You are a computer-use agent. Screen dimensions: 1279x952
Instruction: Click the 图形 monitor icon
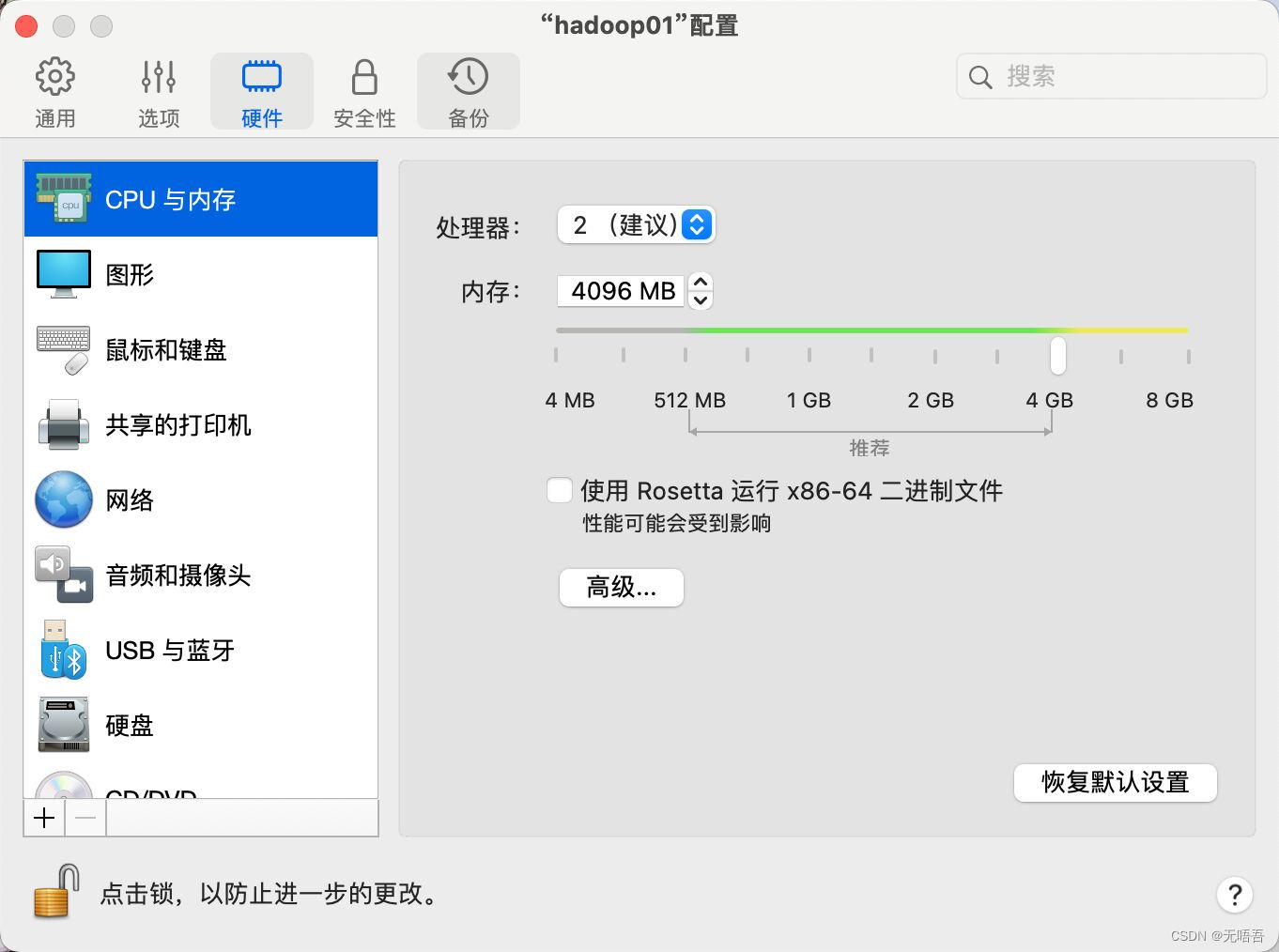point(63,273)
